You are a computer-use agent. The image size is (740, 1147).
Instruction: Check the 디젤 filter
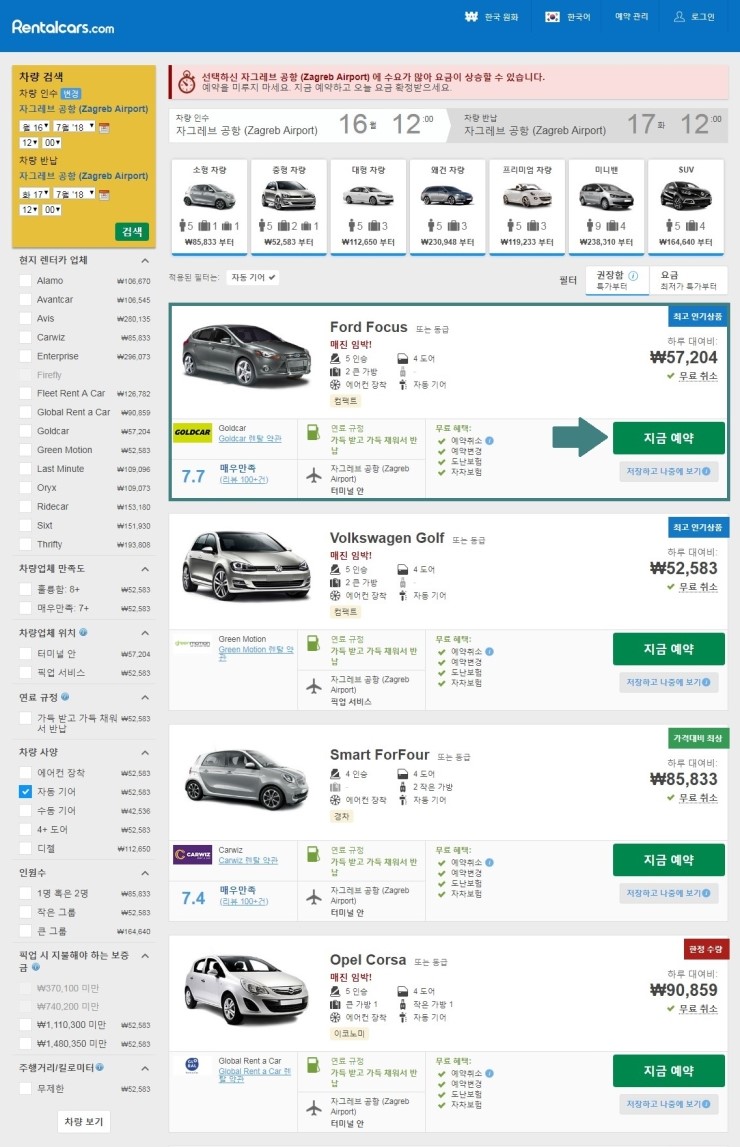point(26,849)
